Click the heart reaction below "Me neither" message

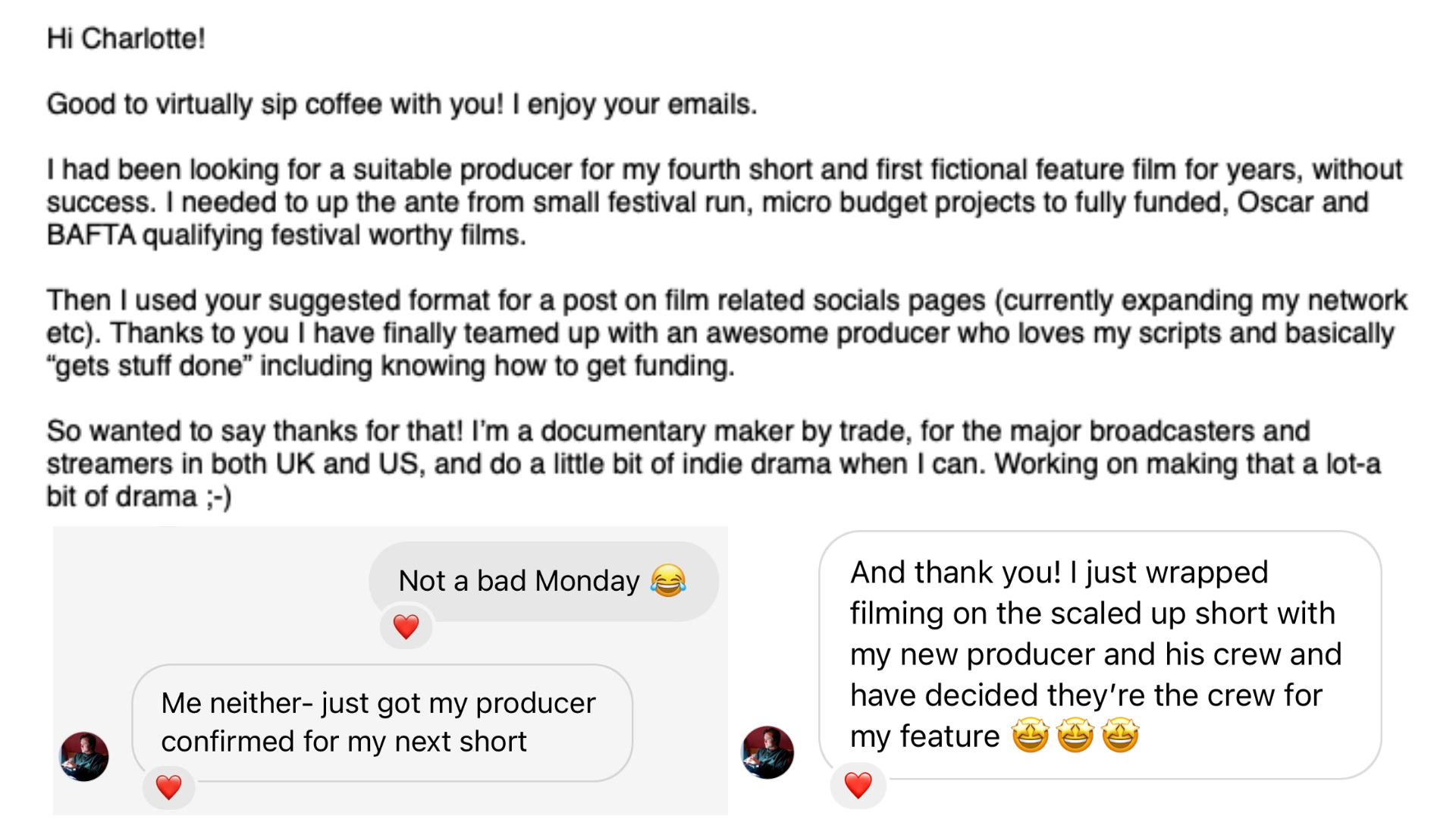168,787
